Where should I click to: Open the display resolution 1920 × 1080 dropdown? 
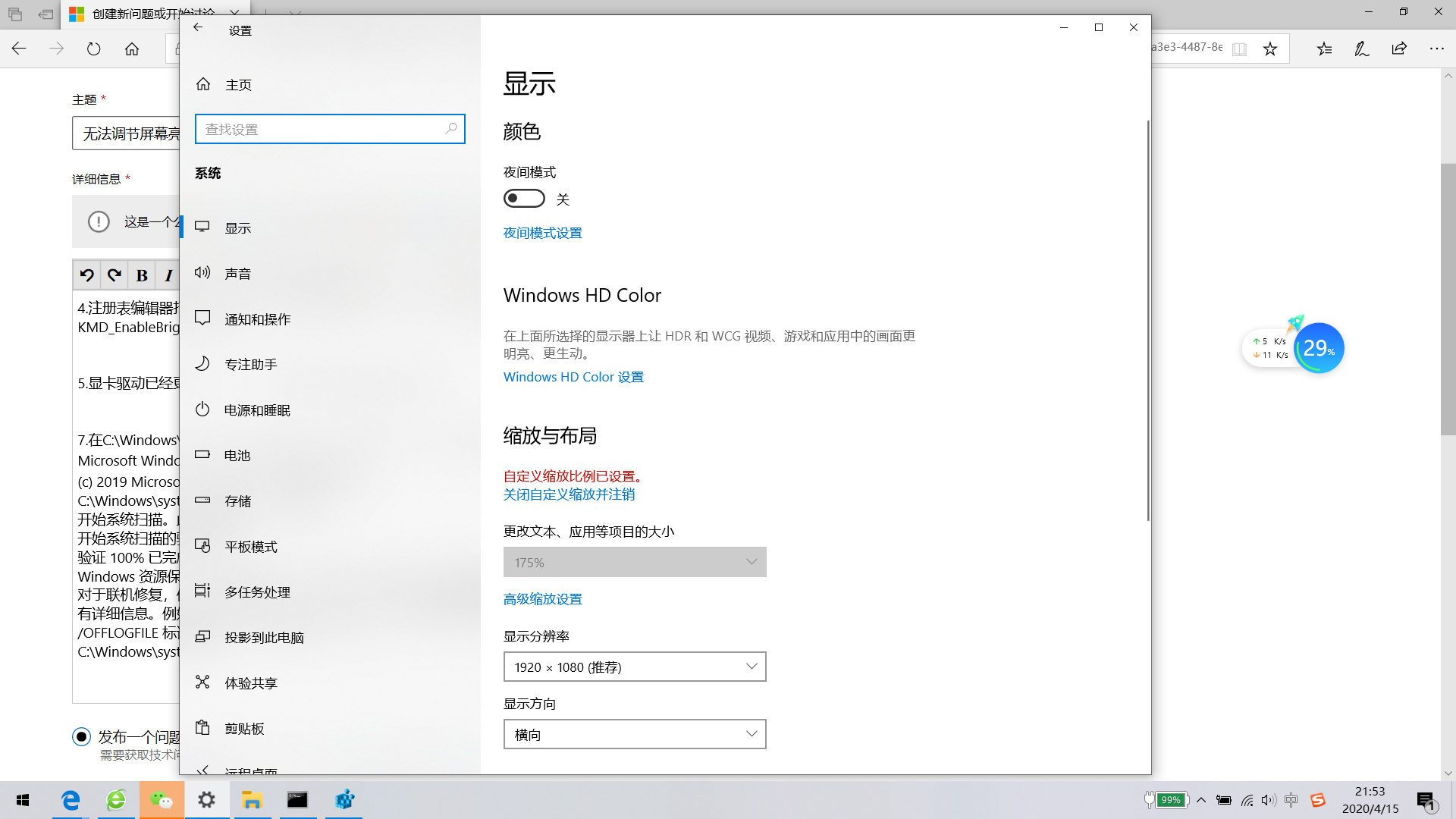tap(635, 667)
